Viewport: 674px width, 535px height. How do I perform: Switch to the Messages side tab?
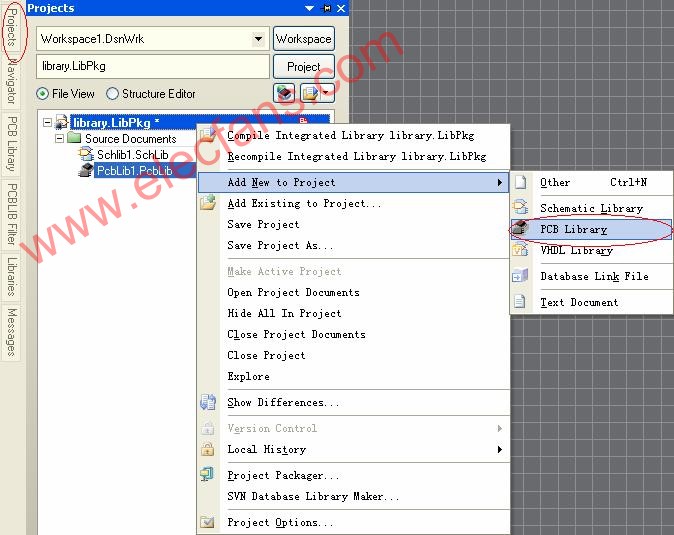tap(12, 332)
